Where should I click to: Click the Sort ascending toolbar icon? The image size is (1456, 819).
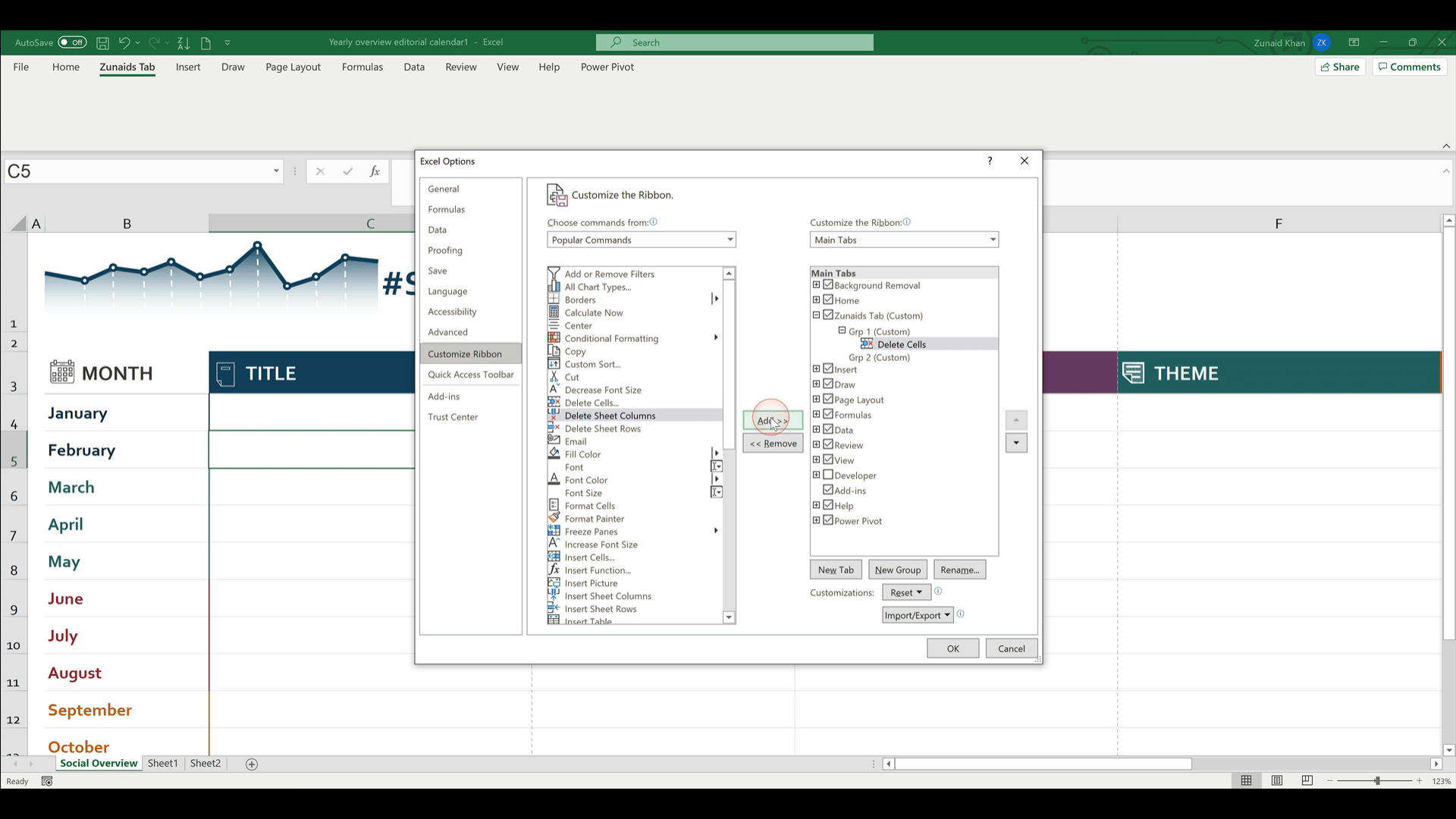click(184, 42)
